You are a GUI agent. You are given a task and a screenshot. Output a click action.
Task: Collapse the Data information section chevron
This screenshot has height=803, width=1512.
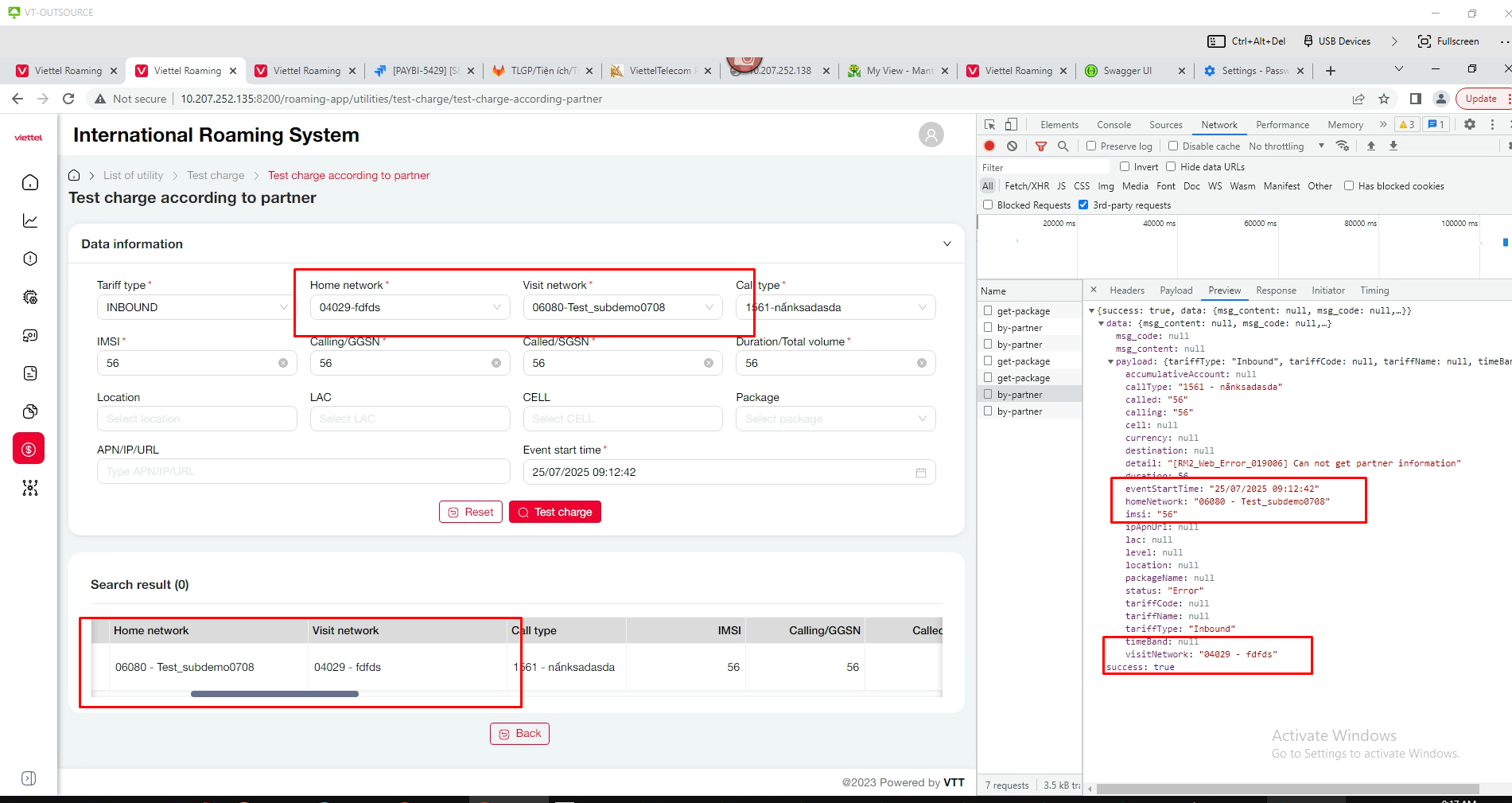[946, 244]
